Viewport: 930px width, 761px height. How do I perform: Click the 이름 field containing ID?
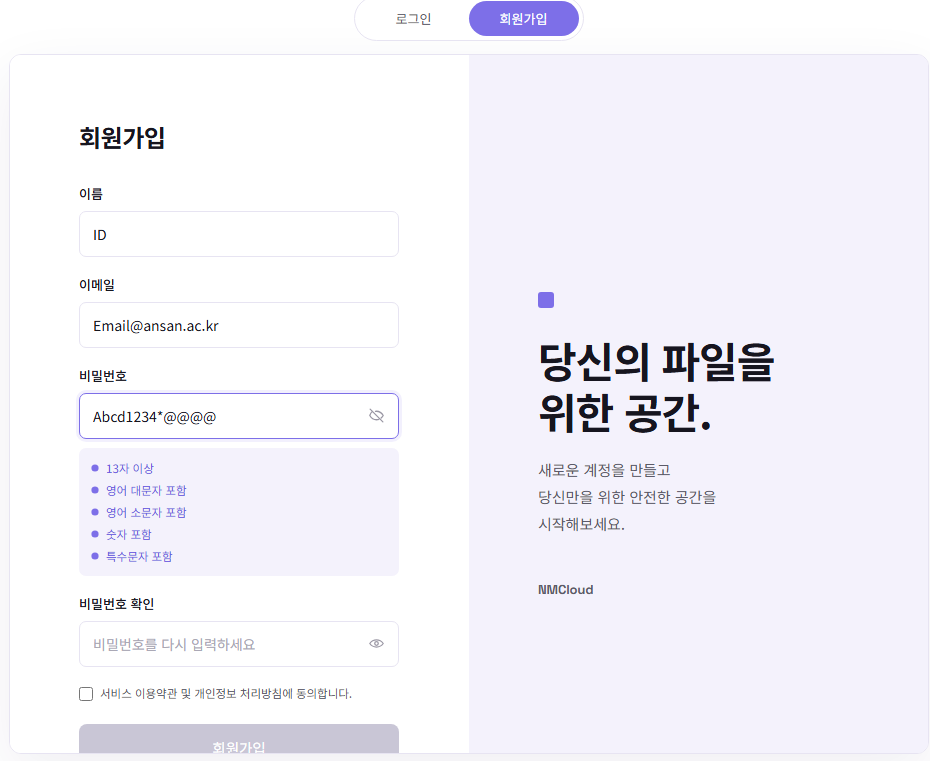[x=239, y=234]
